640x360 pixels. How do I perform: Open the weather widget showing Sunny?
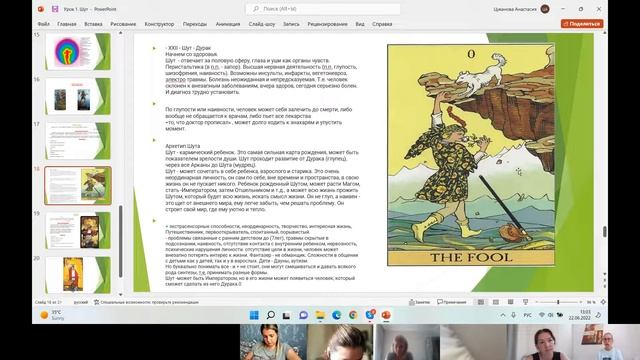(52, 315)
